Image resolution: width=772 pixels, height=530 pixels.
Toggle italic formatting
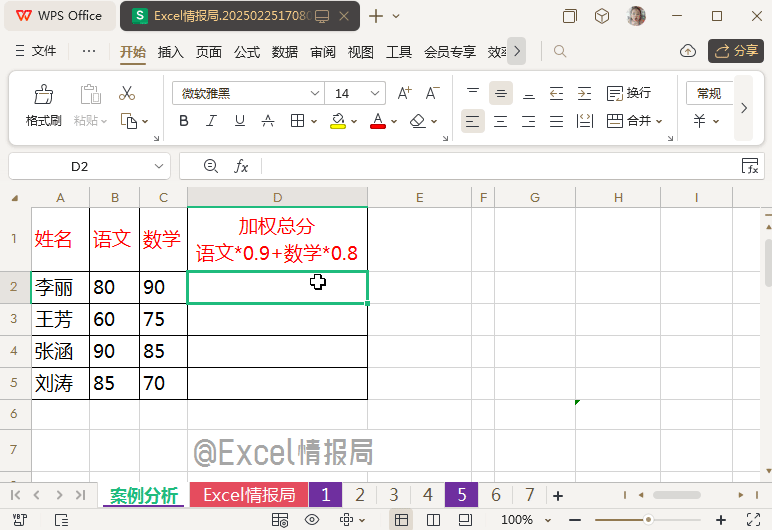tap(211, 121)
